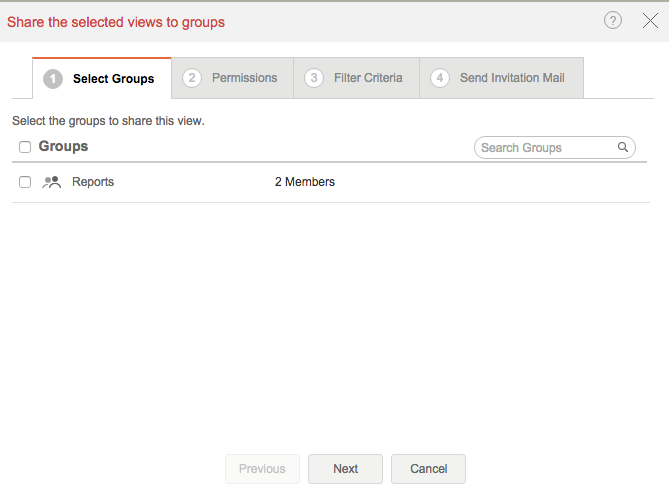Close the share views dialog
This screenshot has height=503, width=669.
[649, 21]
